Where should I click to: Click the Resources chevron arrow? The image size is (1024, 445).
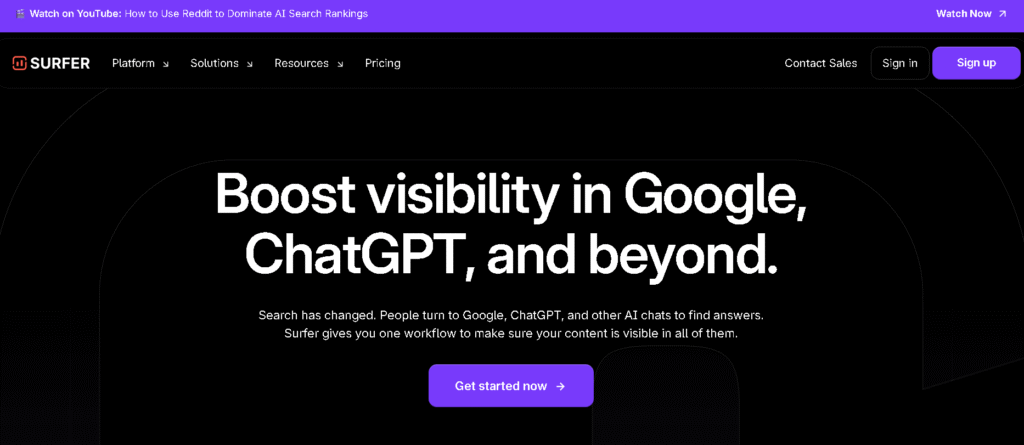click(340, 64)
